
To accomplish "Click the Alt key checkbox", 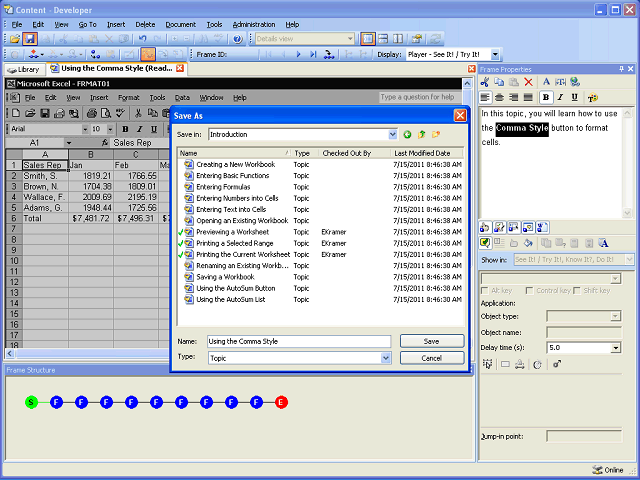I will click(485, 289).
